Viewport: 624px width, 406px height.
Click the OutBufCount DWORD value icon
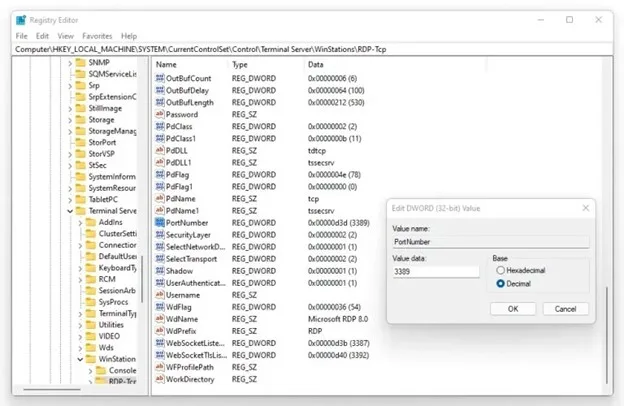160,78
